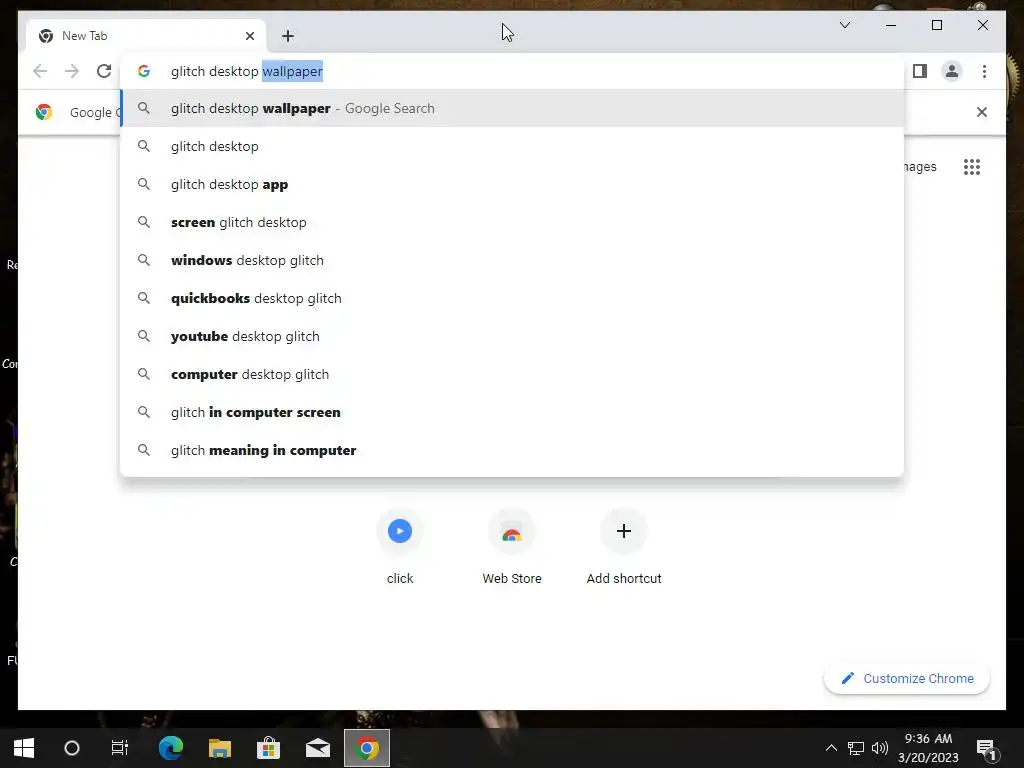
Task: Pick the 'screen glitch desktop' suggestion
Action: click(513, 222)
